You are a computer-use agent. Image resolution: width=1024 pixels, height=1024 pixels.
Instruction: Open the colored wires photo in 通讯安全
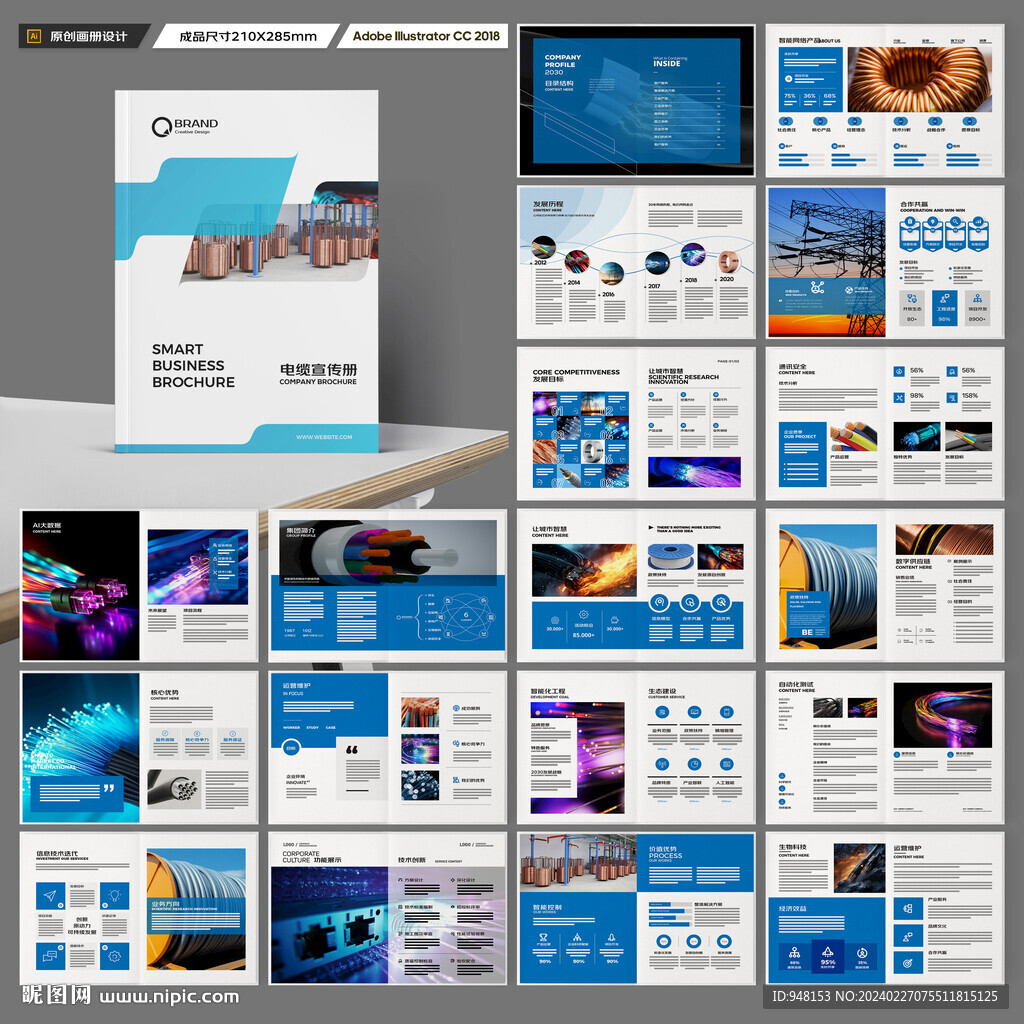pos(854,436)
